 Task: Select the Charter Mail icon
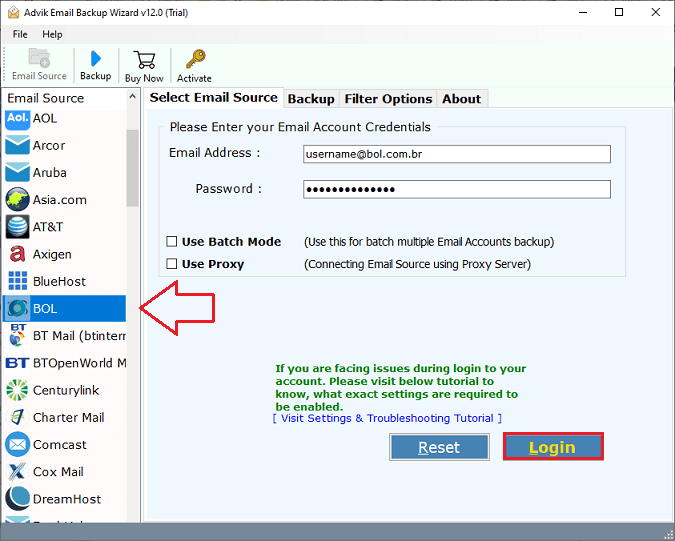(x=17, y=417)
